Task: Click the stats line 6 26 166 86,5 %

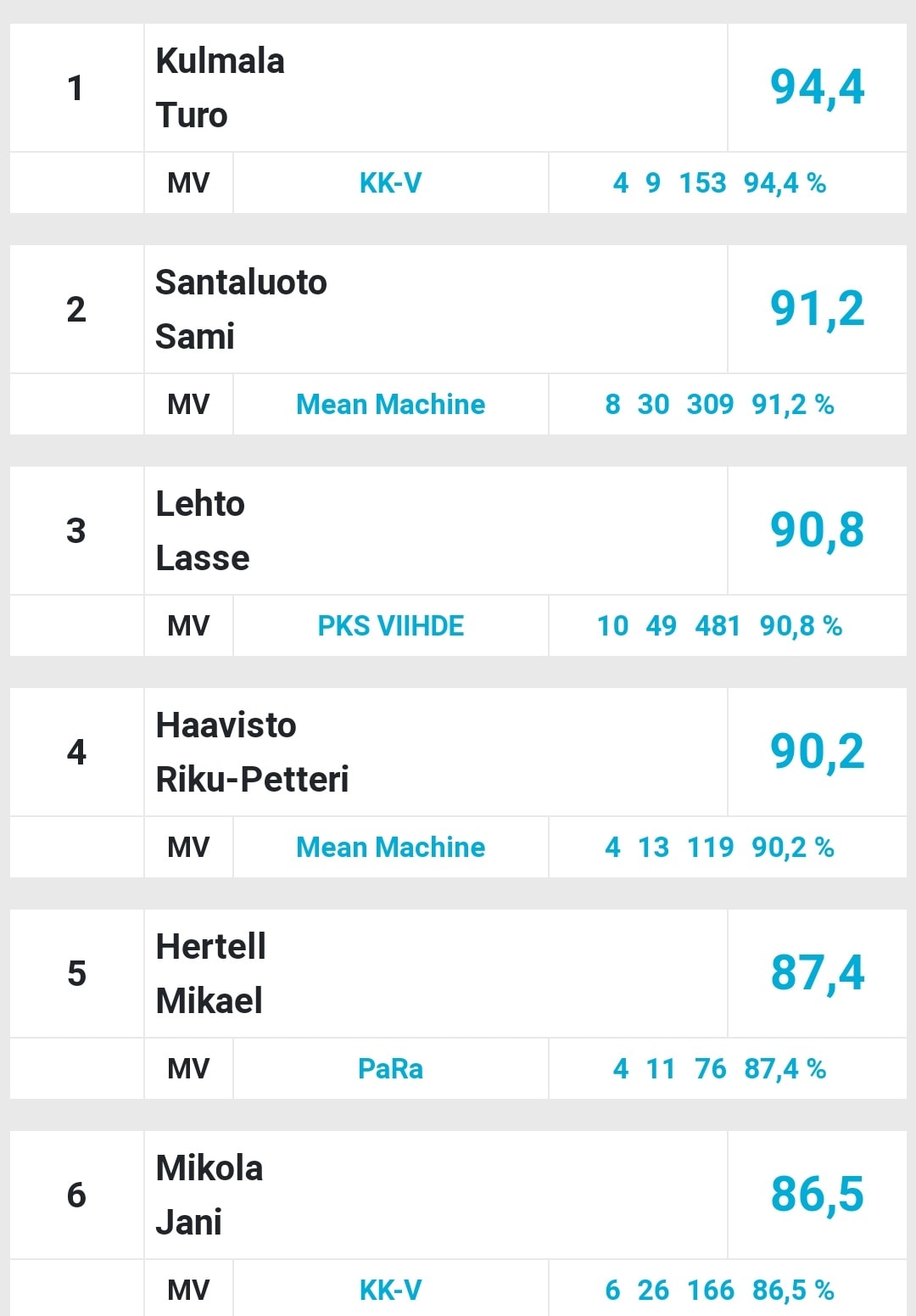Action: pyautogui.click(x=719, y=1291)
